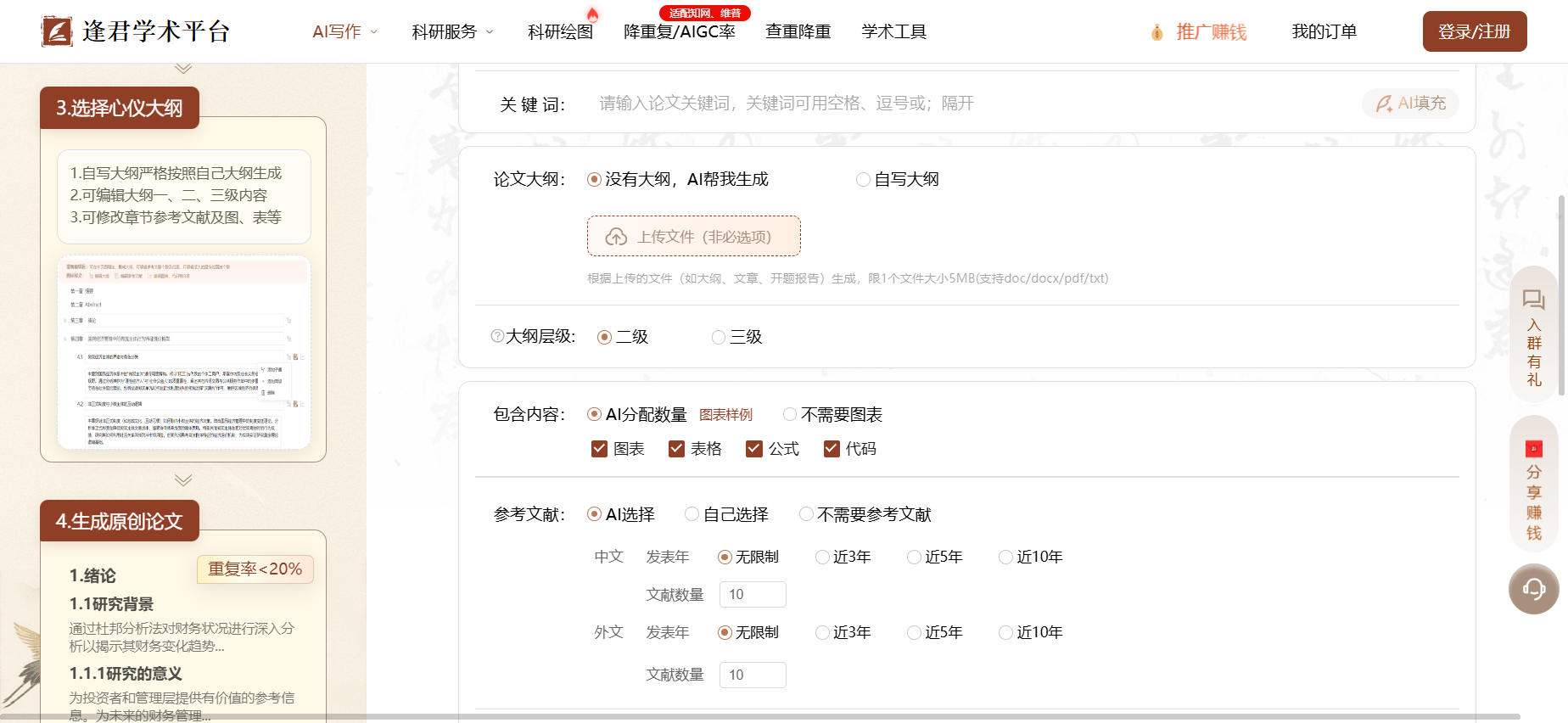Toggle the 代码 checkbox
This screenshot has height=723, width=1568.
click(832, 448)
